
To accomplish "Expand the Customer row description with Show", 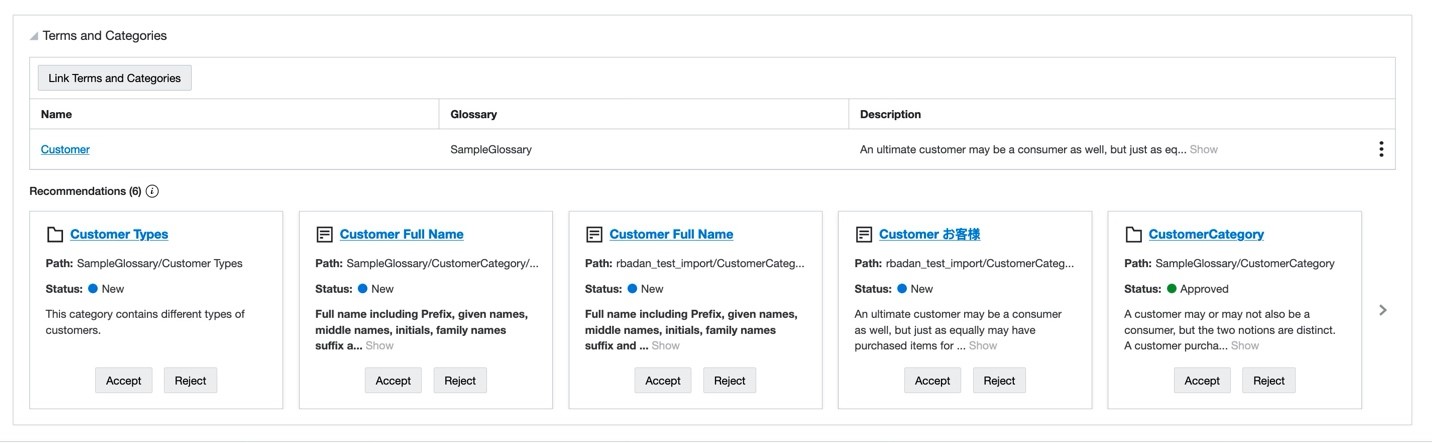I will (x=1204, y=149).
